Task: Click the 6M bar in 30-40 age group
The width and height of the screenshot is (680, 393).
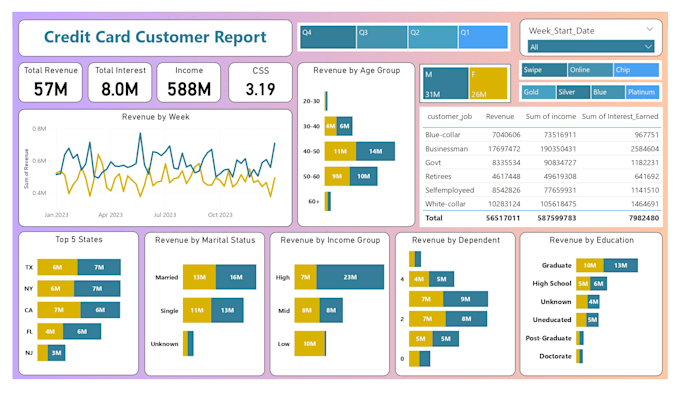Action: [x=344, y=126]
